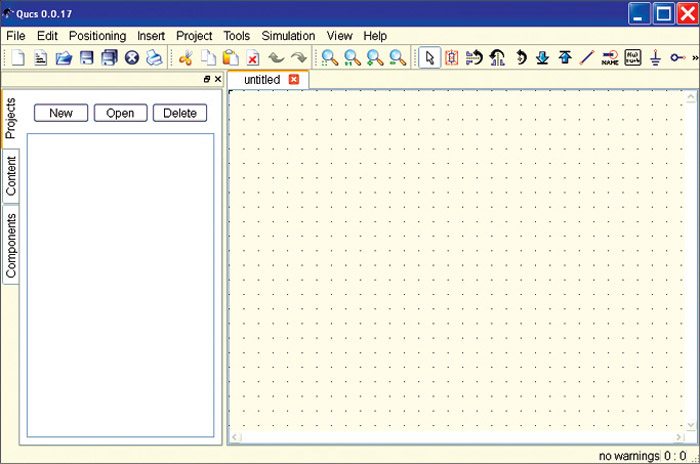Viewport: 700px width, 464px height.
Task: Click the print icon in toolbar
Action: [154, 58]
